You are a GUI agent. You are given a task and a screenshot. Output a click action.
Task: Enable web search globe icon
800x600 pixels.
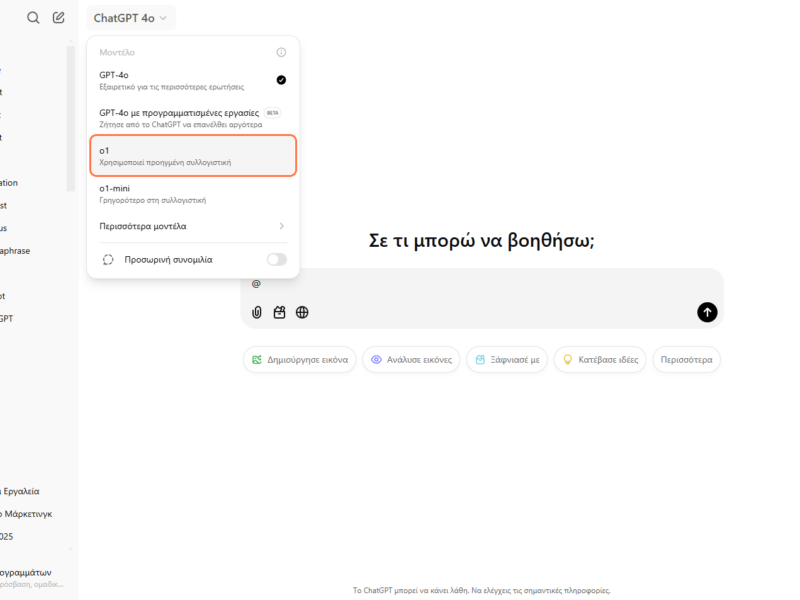pos(302,312)
